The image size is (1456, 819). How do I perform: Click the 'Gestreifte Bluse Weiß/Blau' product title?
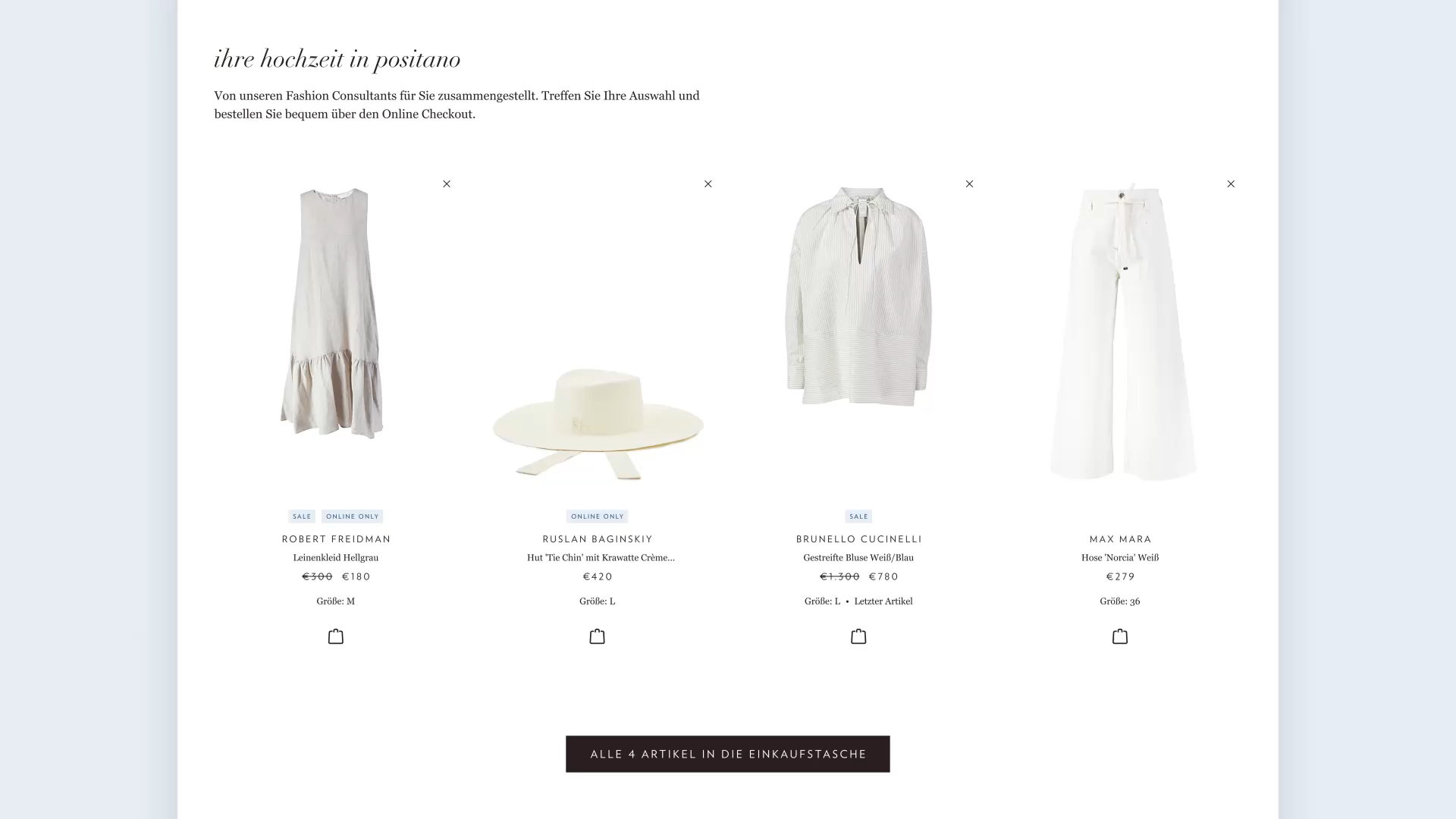point(858,558)
